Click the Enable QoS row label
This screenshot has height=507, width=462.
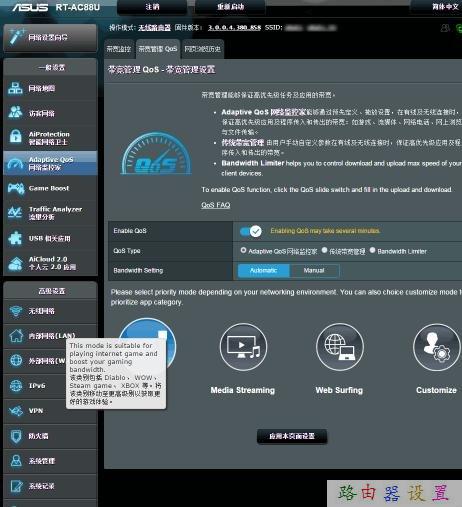point(130,231)
